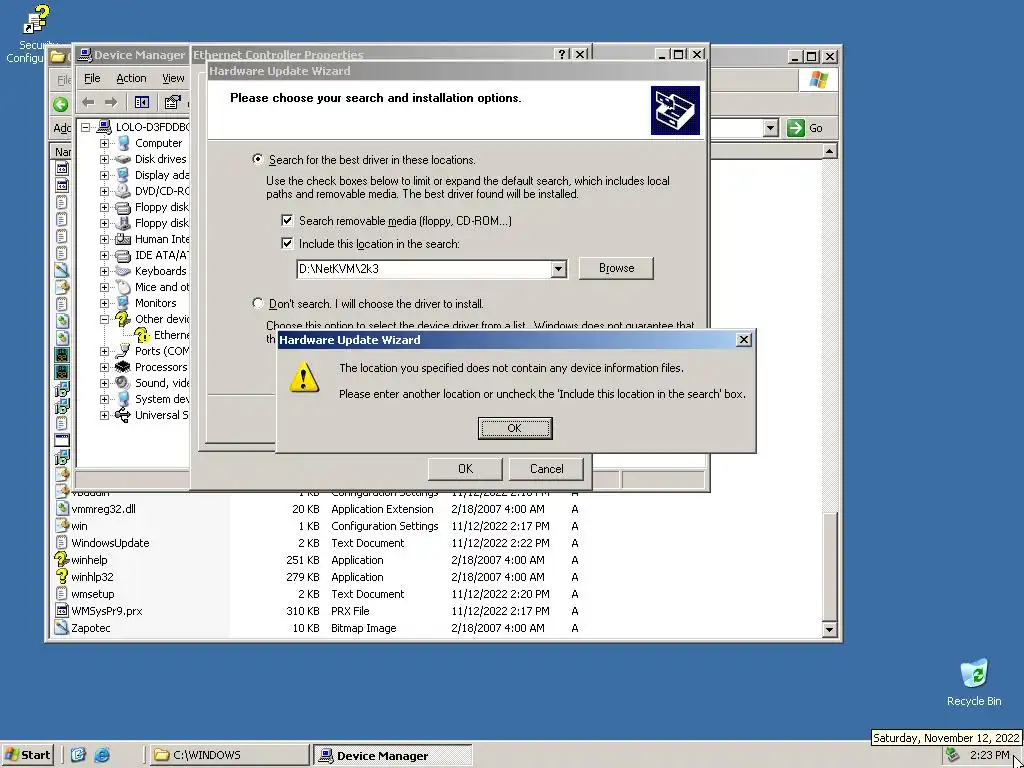Select the Mice and other pointing devices icon
The width and height of the screenshot is (1024, 768).
tap(123, 287)
